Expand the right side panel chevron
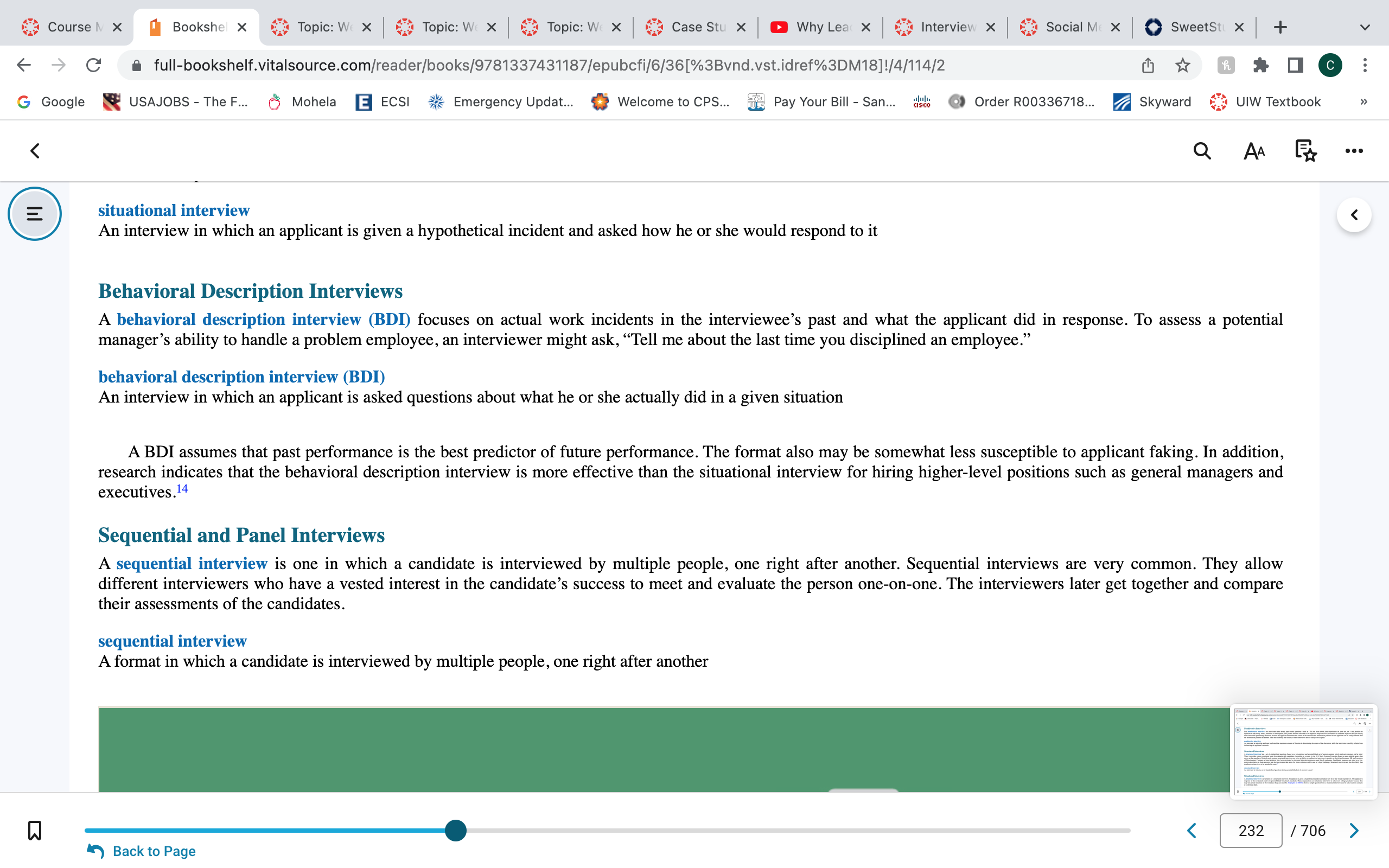This screenshot has height=868, width=1389. tap(1355, 215)
